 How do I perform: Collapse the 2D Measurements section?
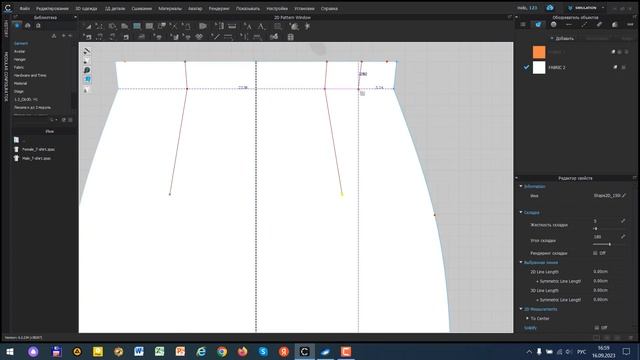[x=521, y=309]
